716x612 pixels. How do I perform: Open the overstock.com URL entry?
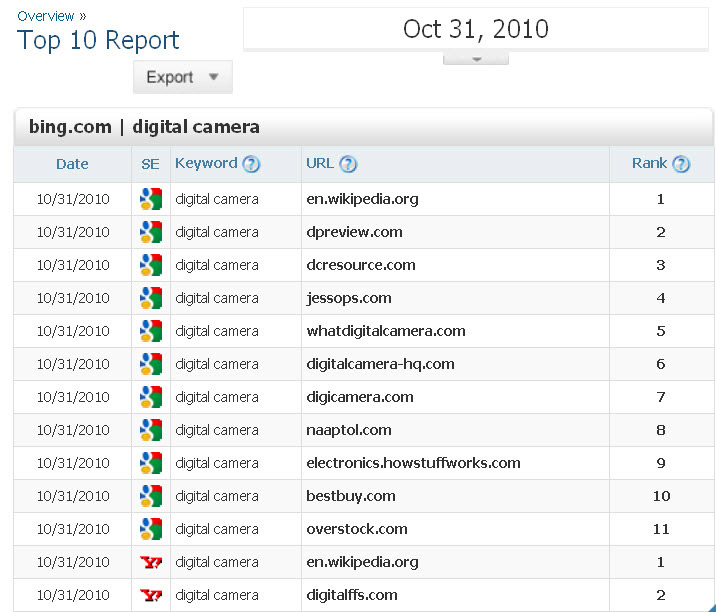(356, 529)
